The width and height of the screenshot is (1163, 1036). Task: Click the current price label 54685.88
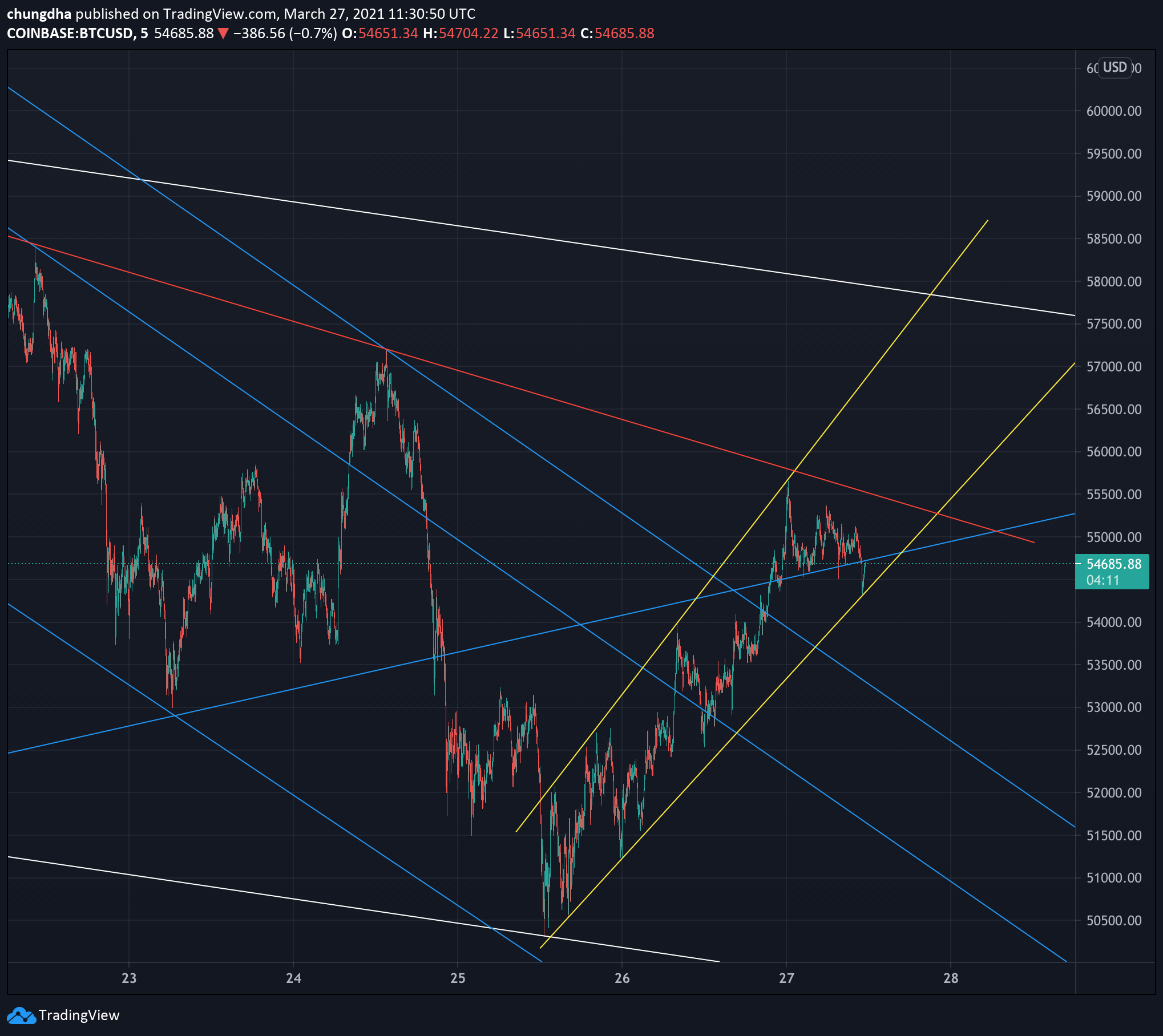pyautogui.click(x=1113, y=564)
